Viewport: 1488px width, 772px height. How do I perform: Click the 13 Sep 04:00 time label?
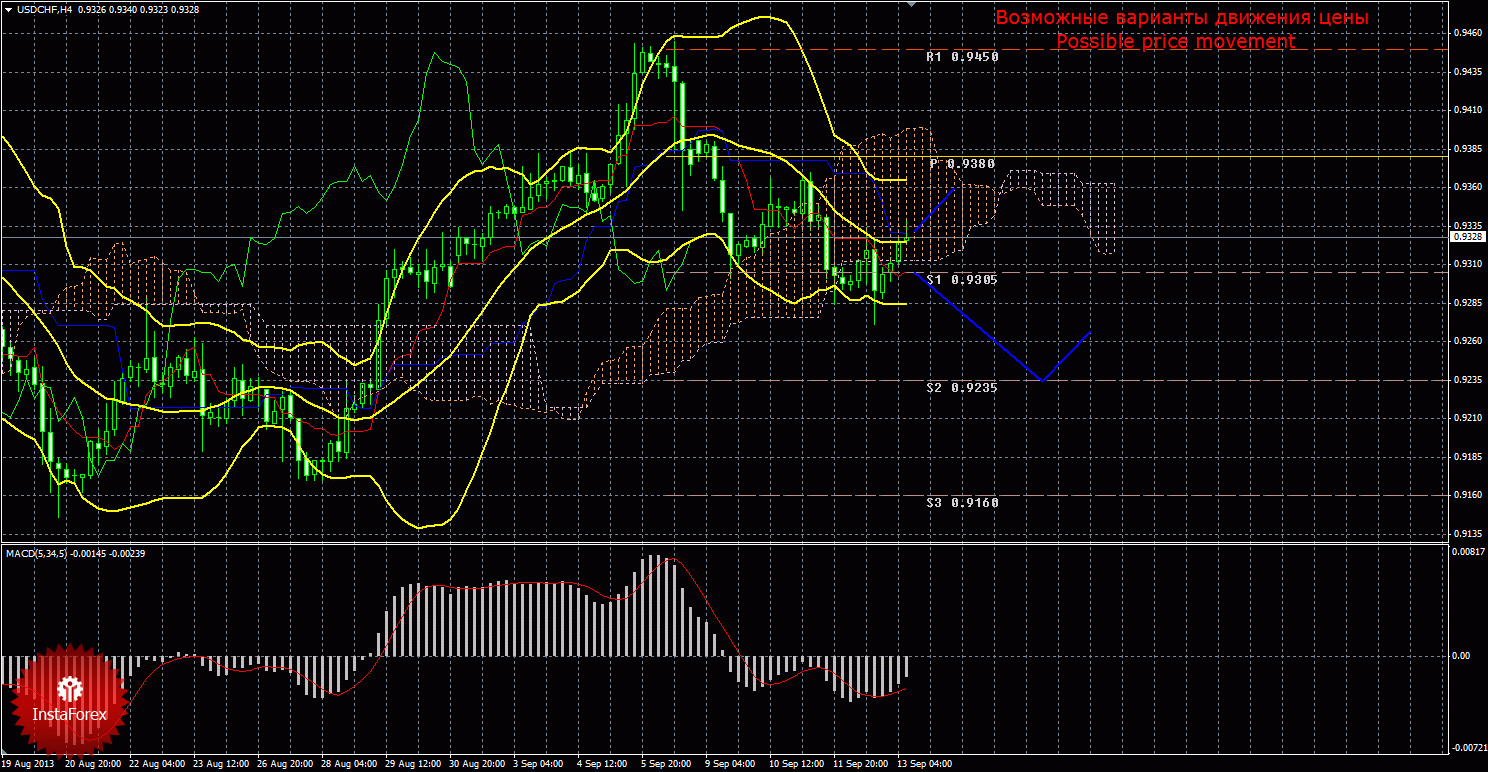pyautogui.click(x=925, y=764)
